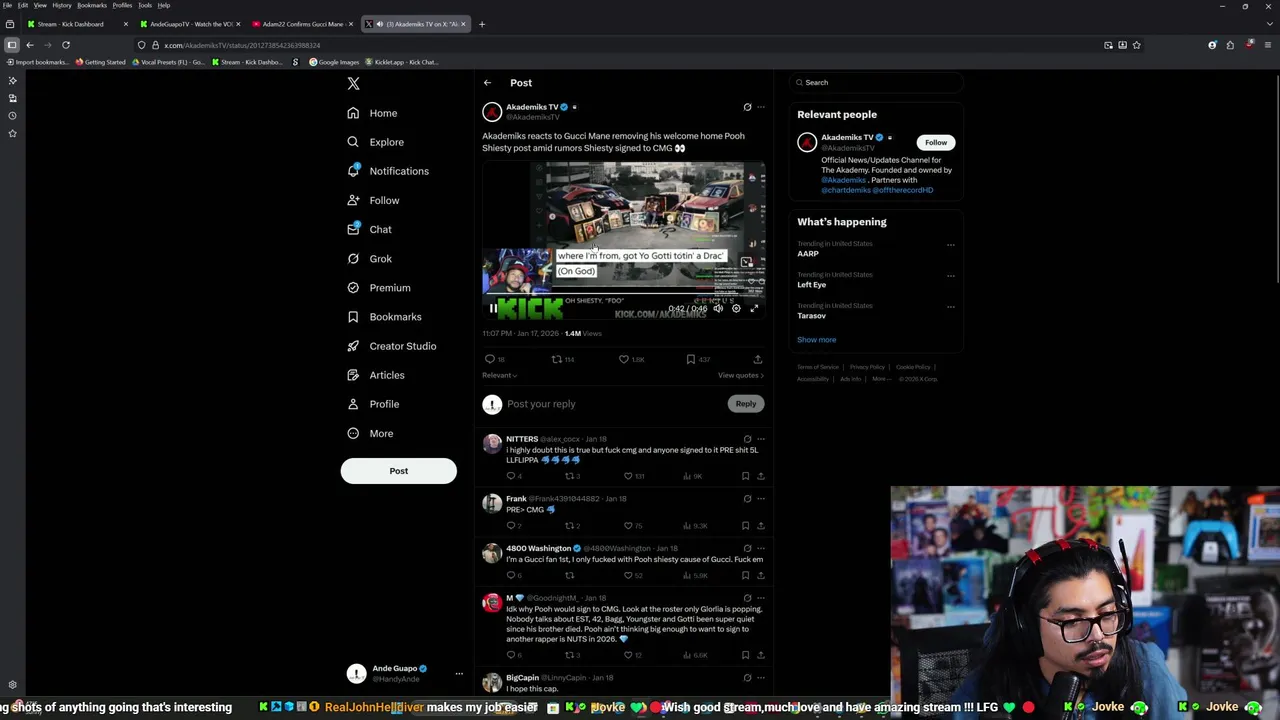Viewport: 1280px width, 720px height.
Task: Click the Reply button
Action: (x=746, y=404)
